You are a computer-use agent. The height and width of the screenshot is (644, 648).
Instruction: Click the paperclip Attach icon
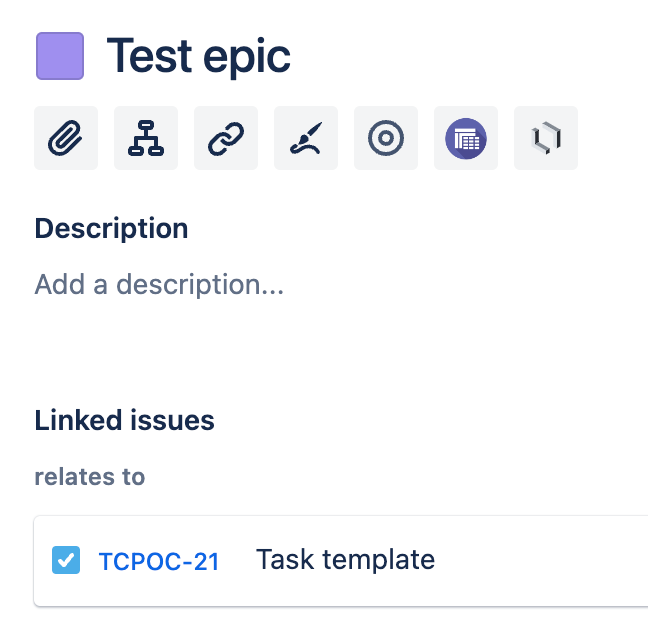pos(66,138)
